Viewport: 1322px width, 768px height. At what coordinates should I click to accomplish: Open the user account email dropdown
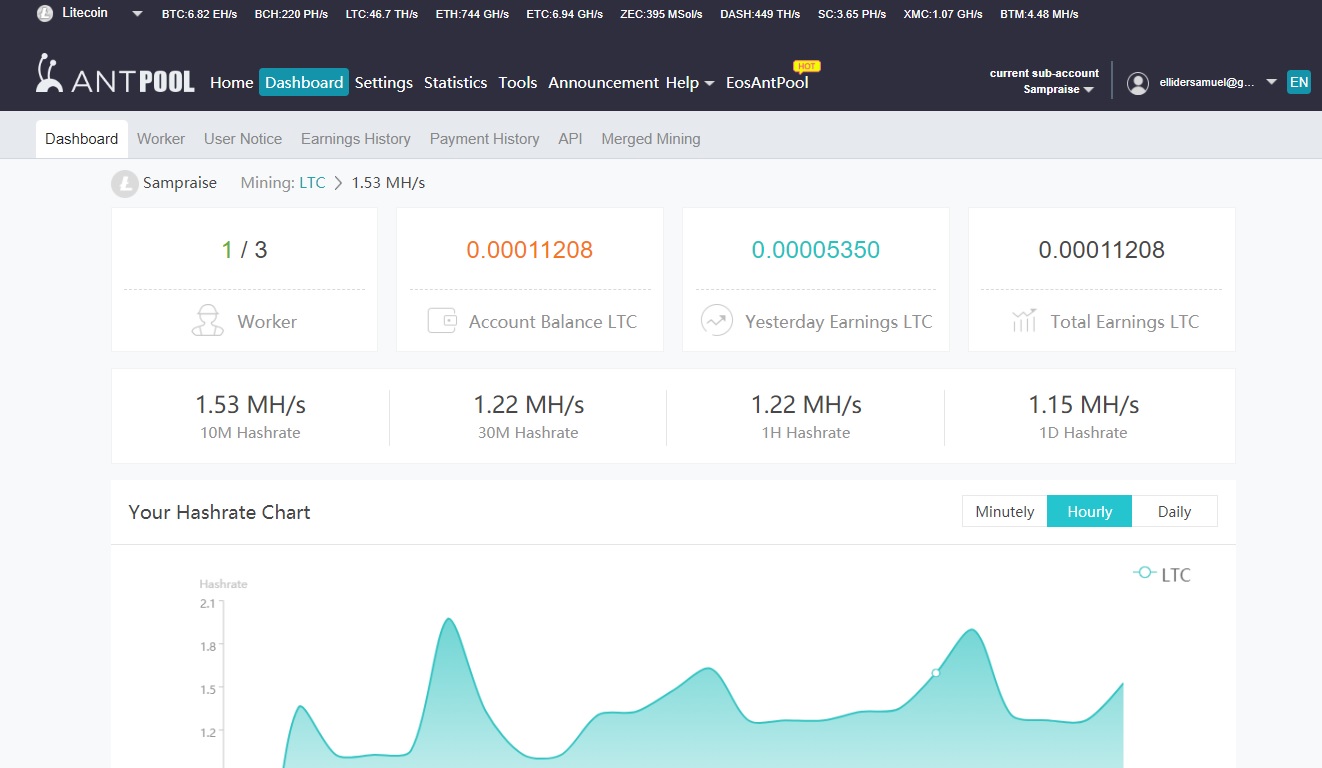tap(1271, 83)
